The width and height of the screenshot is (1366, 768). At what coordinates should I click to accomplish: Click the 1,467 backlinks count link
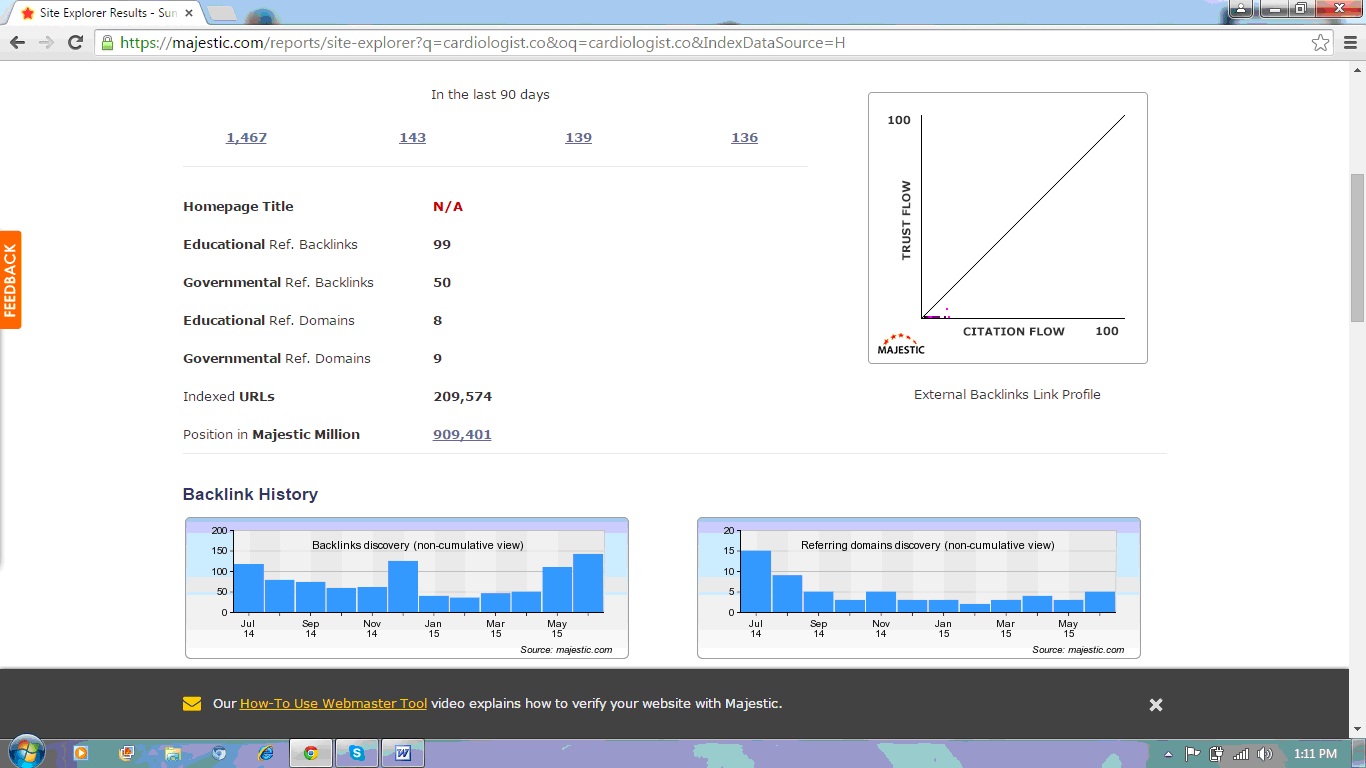pyautogui.click(x=246, y=138)
